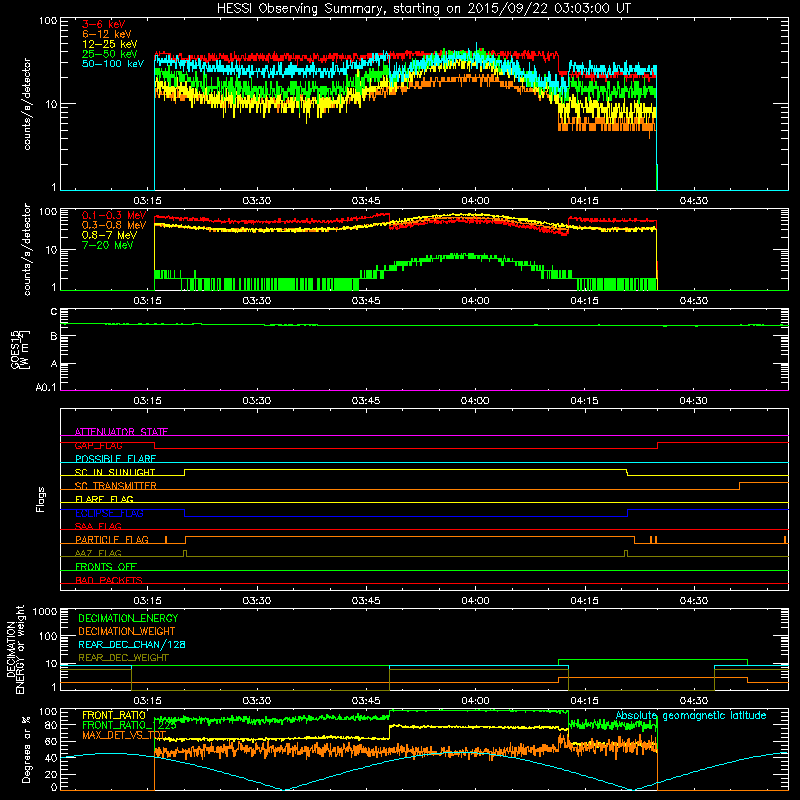Select the BAD_PACKETS flag label

109,580
